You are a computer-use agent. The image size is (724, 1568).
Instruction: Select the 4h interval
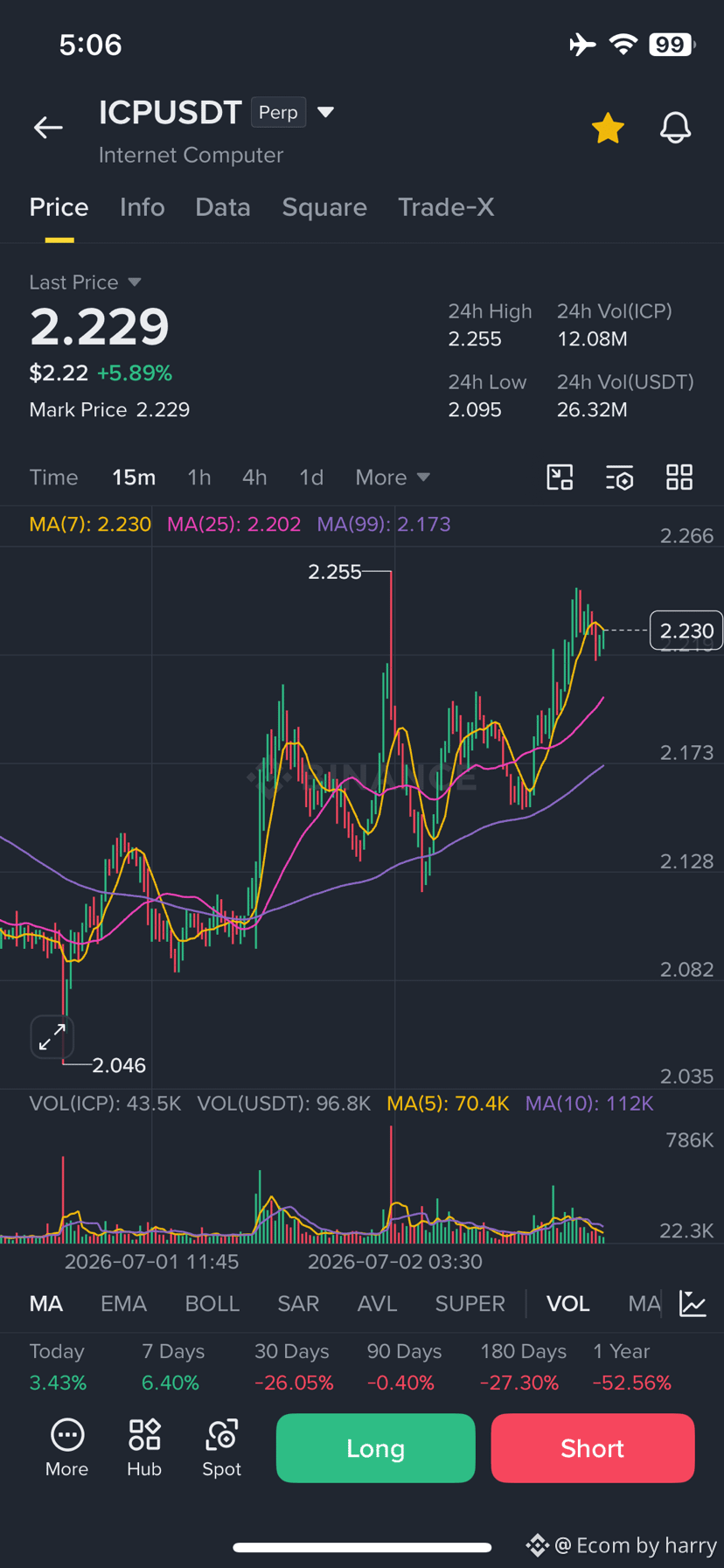(x=254, y=477)
